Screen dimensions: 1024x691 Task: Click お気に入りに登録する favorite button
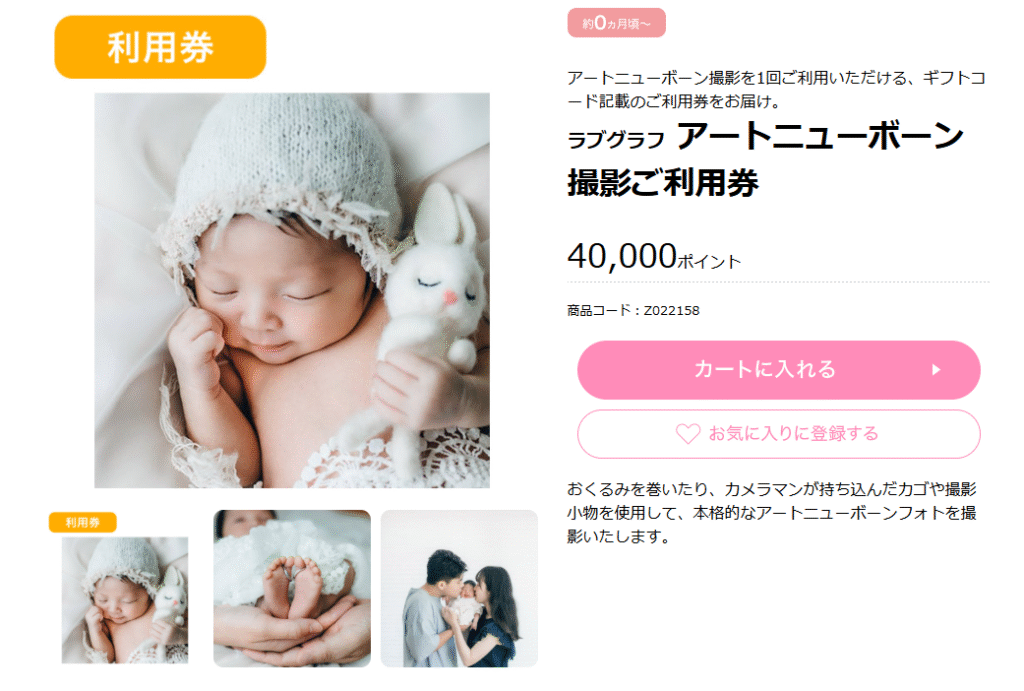(778, 434)
